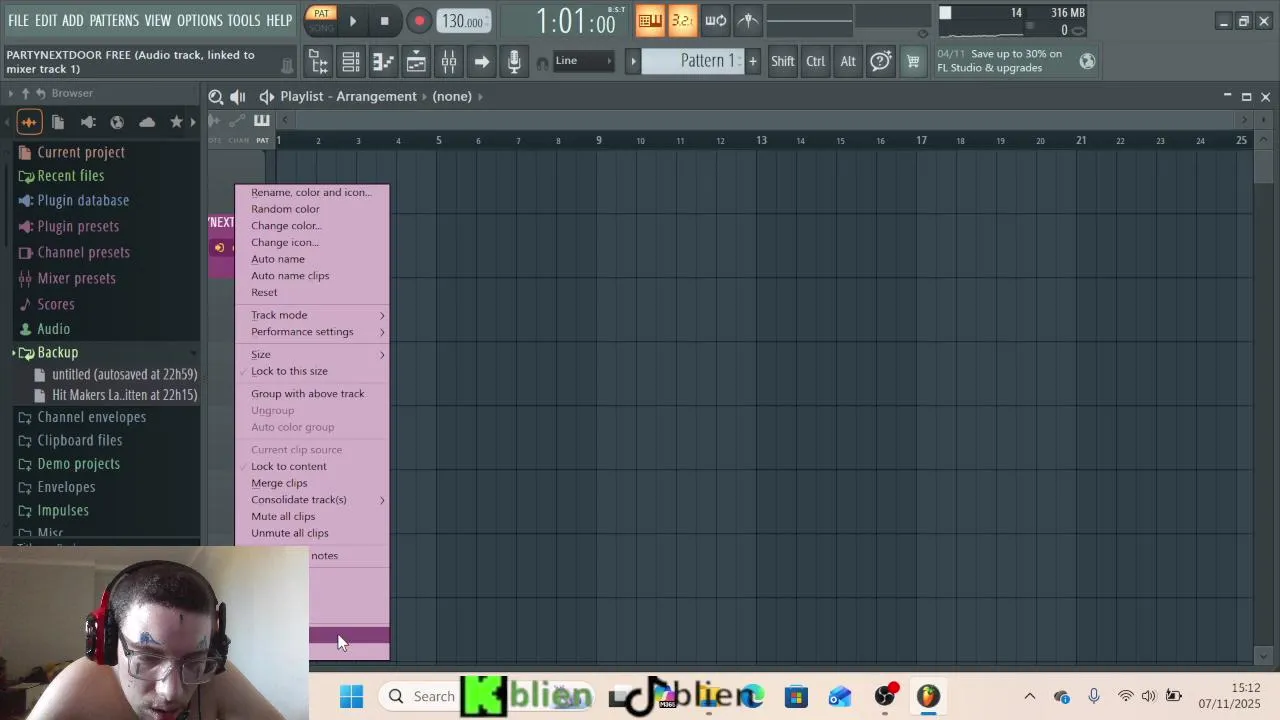Screen dimensions: 1280x720
Task: Open the PATTERNS menu
Action: 114,20
